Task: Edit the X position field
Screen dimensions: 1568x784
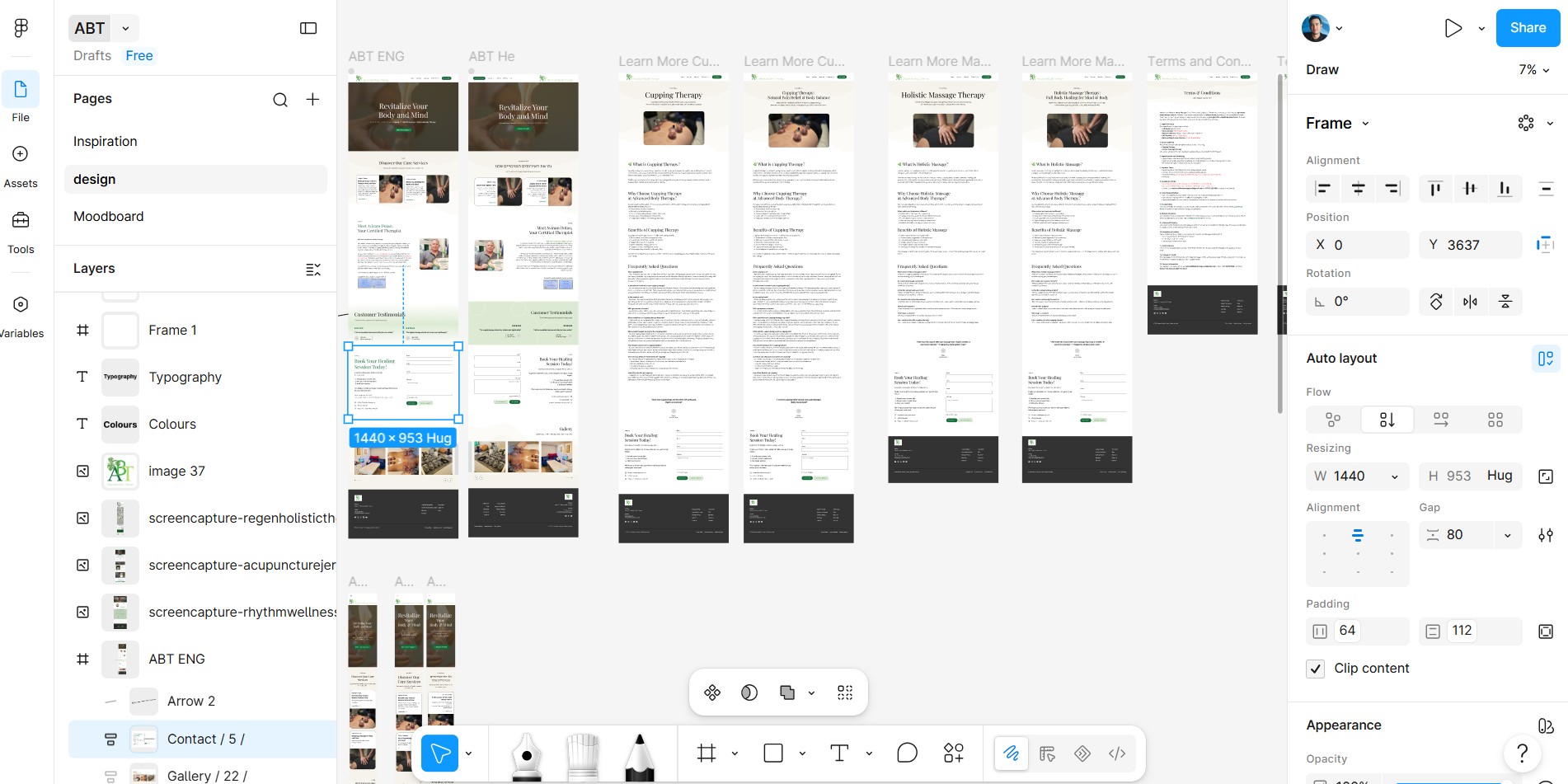Action: (x=1357, y=246)
